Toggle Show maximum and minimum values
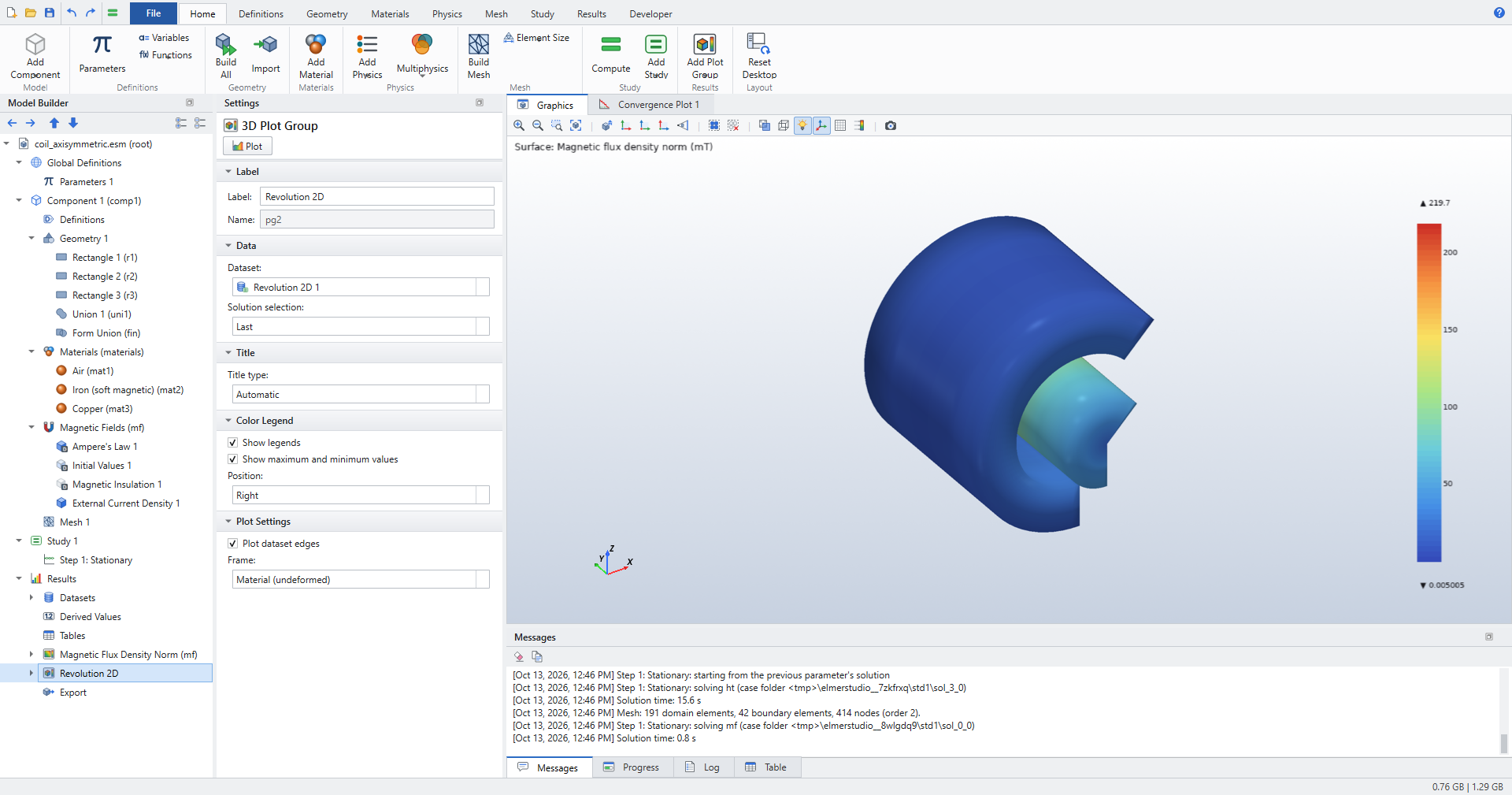Screen dimensions: 1512x795 232,459
